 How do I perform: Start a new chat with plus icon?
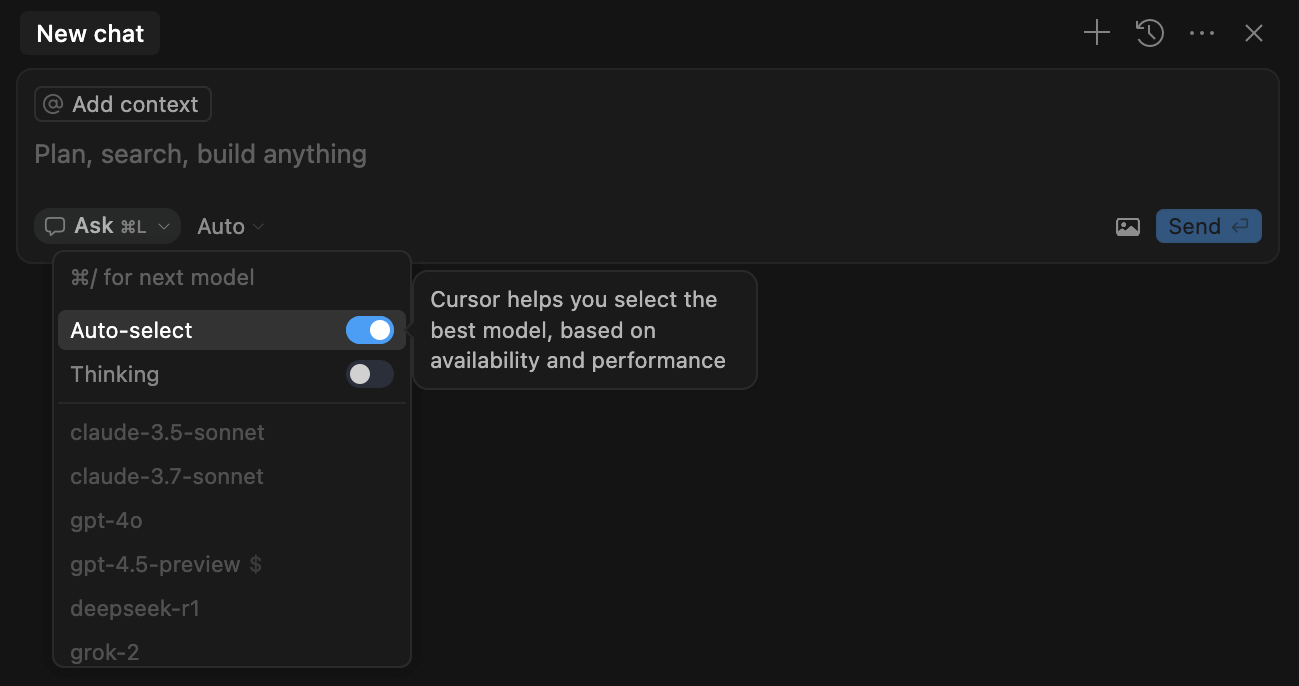point(1097,33)
